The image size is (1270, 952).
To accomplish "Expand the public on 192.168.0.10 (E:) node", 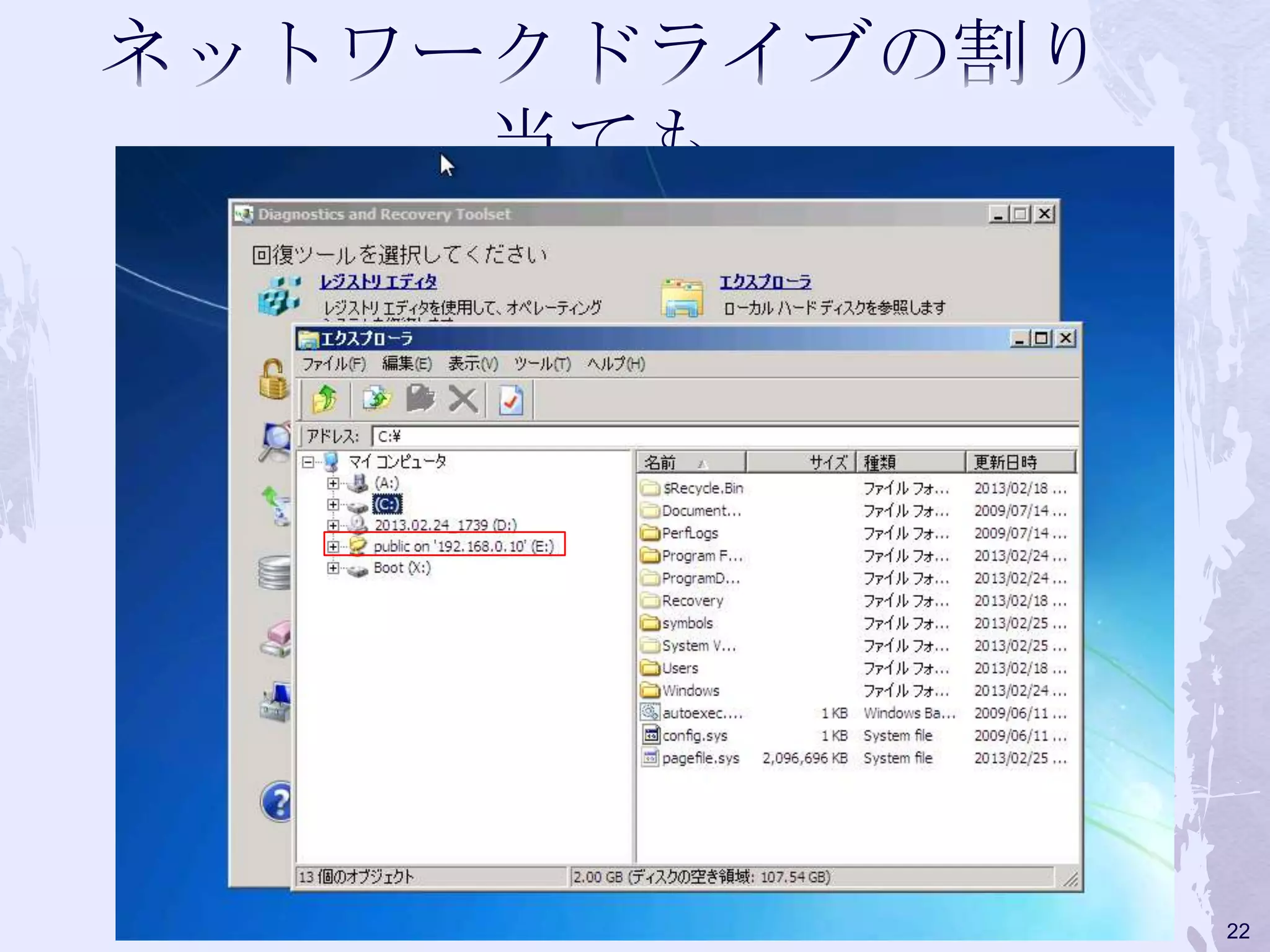I will (x=333, y=547).
